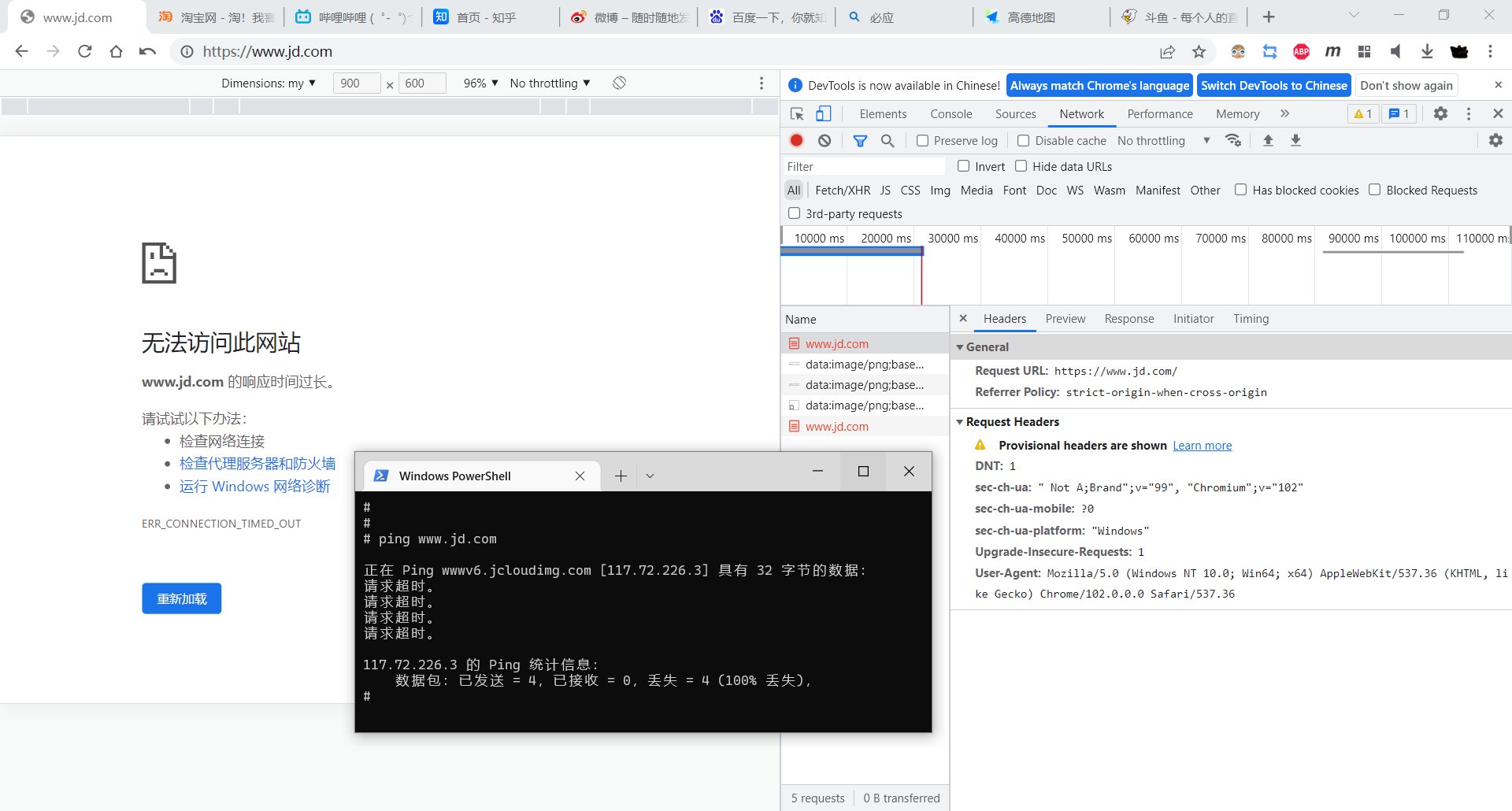Clear the network log
The width and height of the screenshot is (1512, 811).
825,140
